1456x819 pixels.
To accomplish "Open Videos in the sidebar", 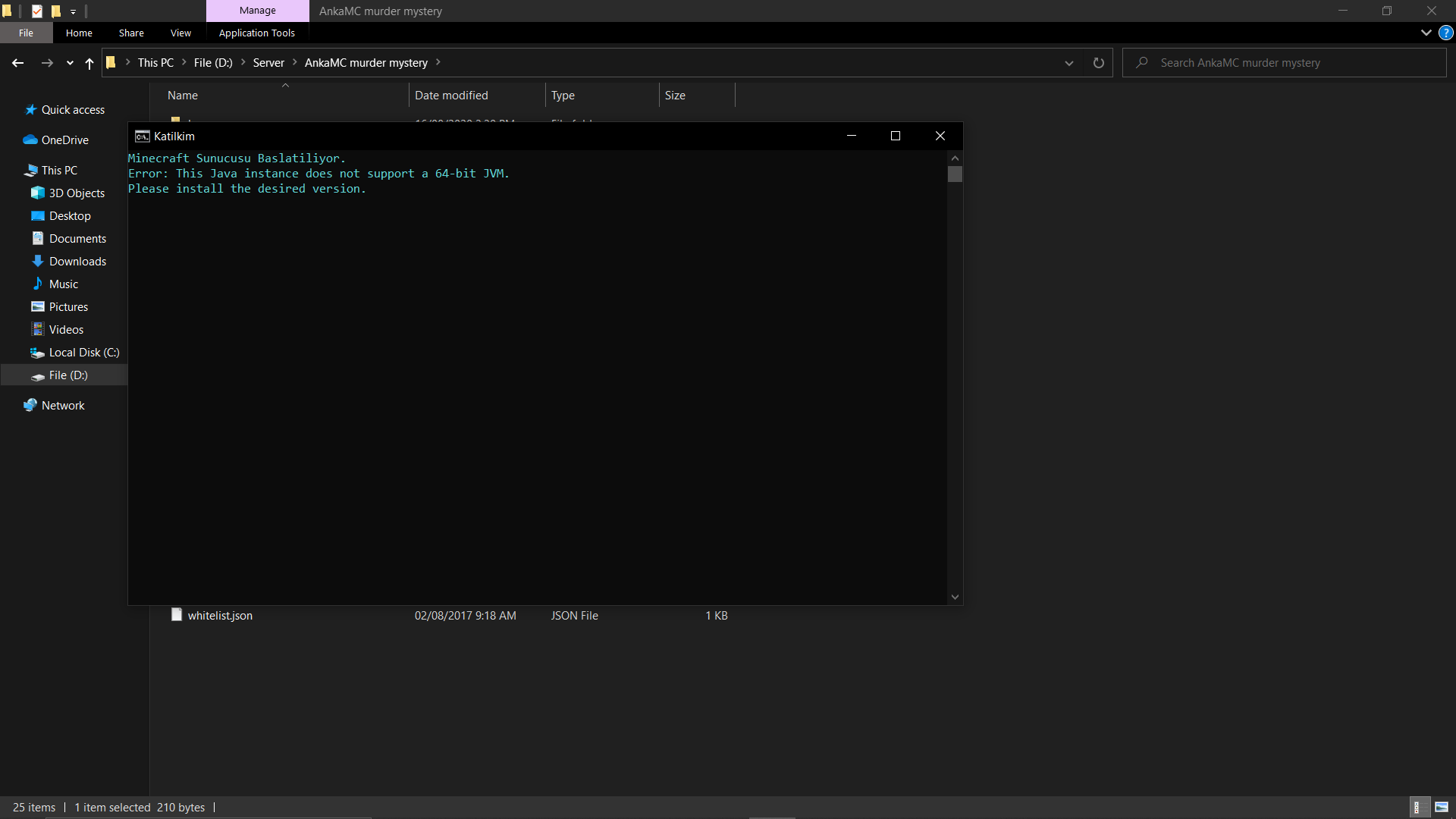I will click(x=66, y=330).
